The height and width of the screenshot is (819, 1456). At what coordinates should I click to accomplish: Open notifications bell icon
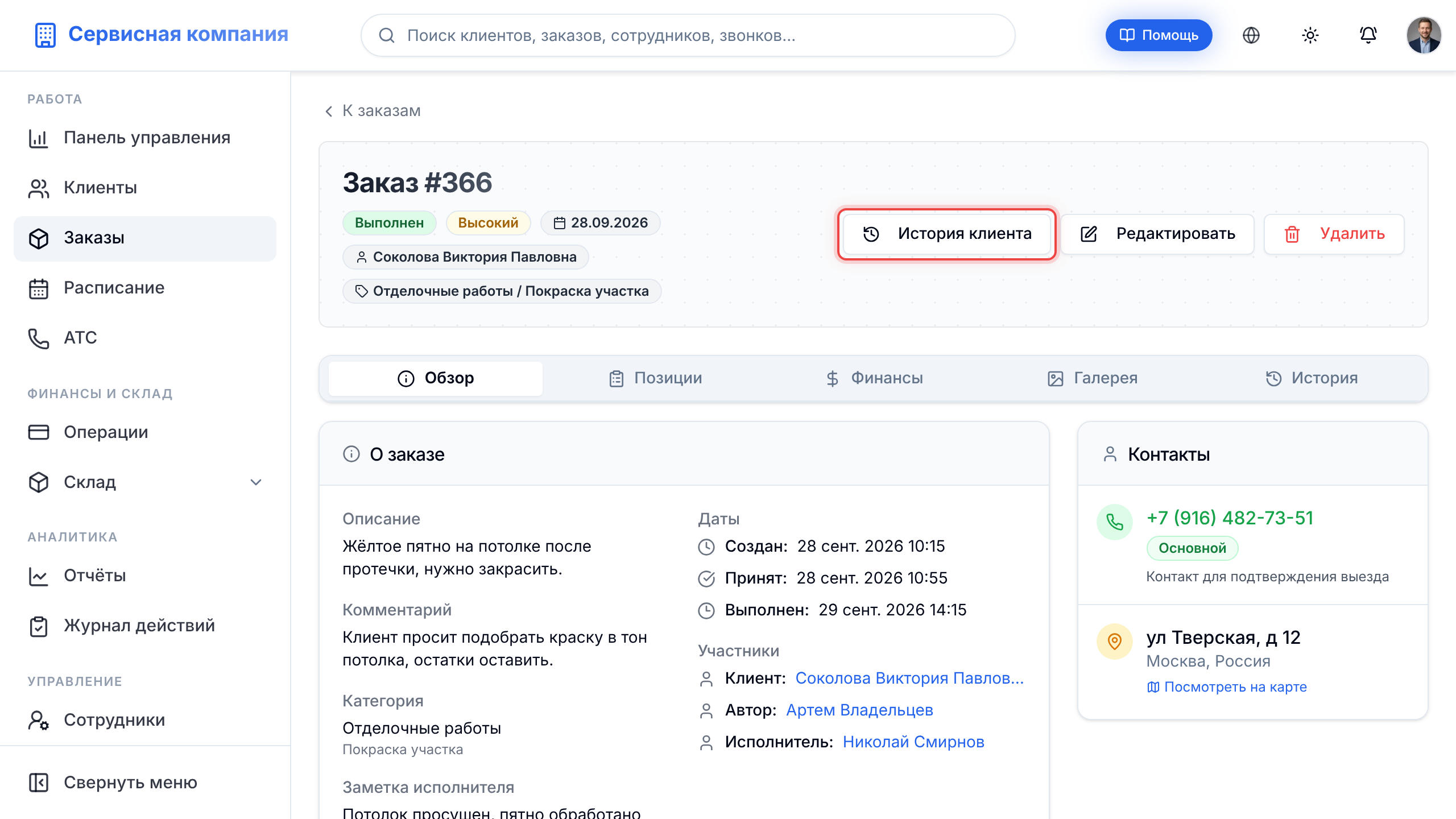coord(1368,35)
